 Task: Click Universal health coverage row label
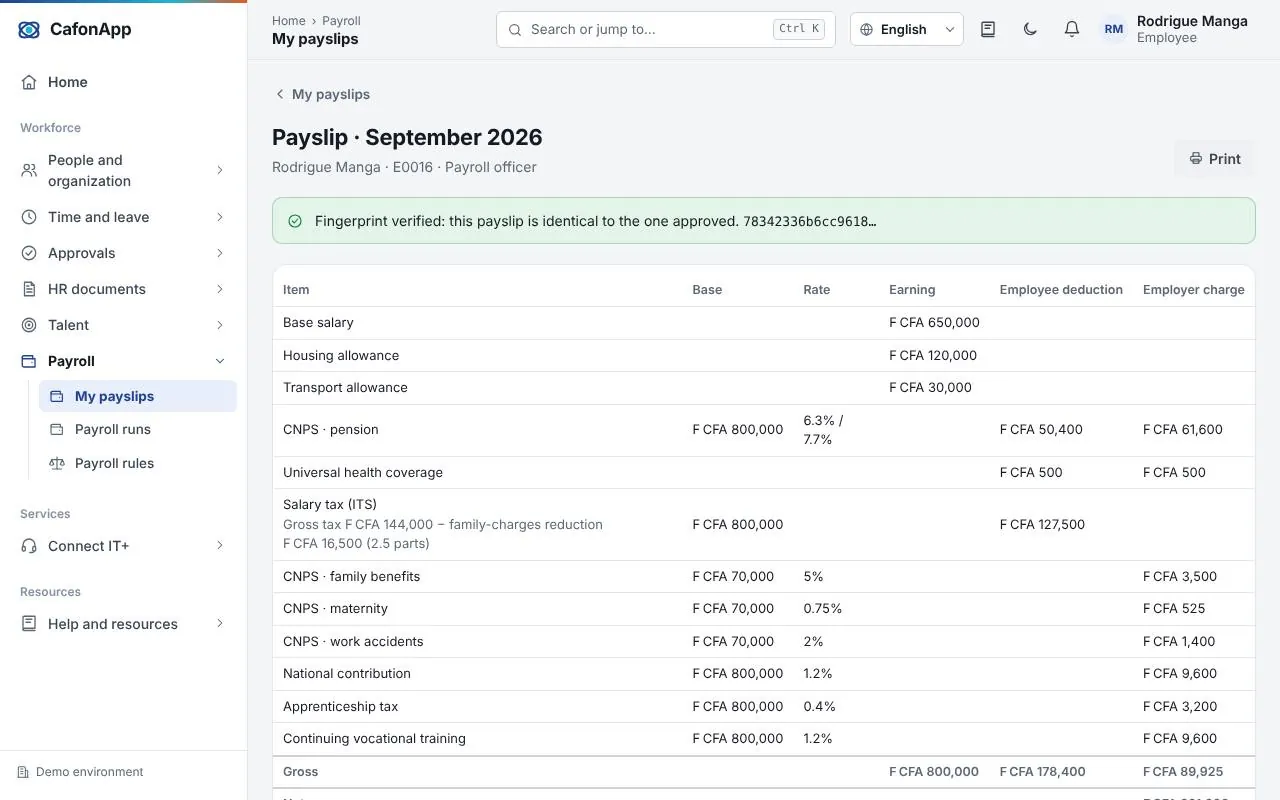363,472
